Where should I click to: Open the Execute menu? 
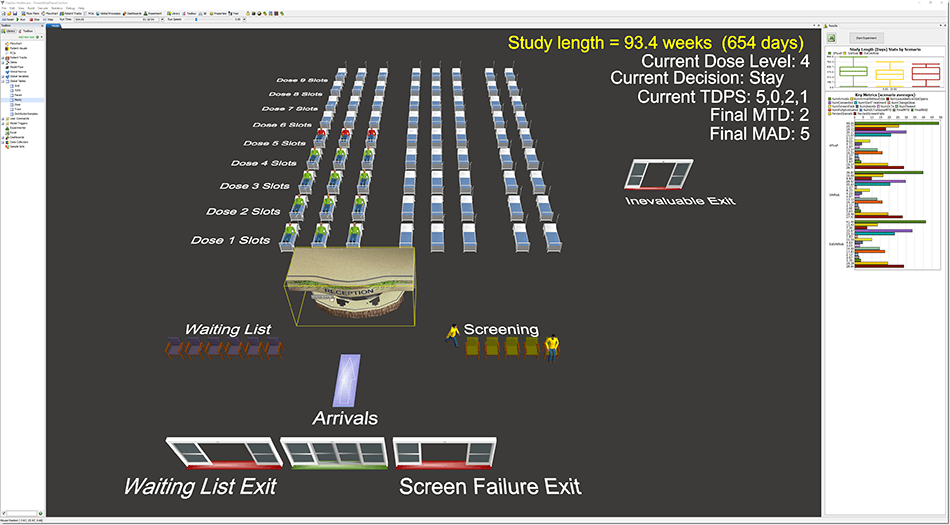click(43, 8)
